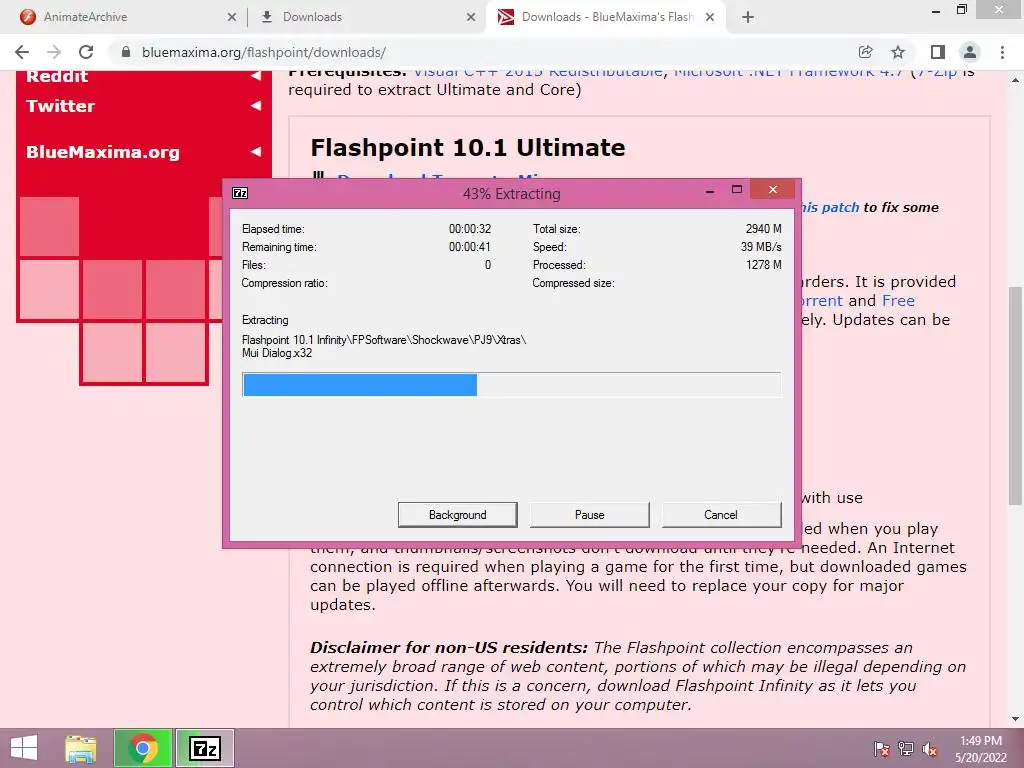The image size is (1024, 768).
Task: Click the 'Disclaimer for non-US residents:' text
Action: [449, 648]
